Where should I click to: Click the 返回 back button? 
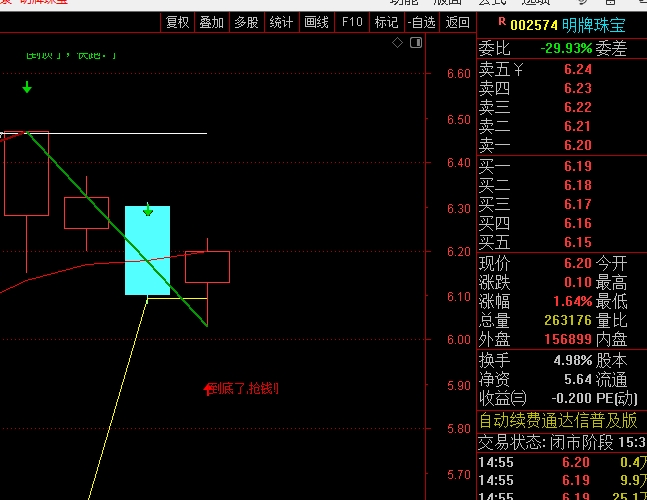click(457, 22)
